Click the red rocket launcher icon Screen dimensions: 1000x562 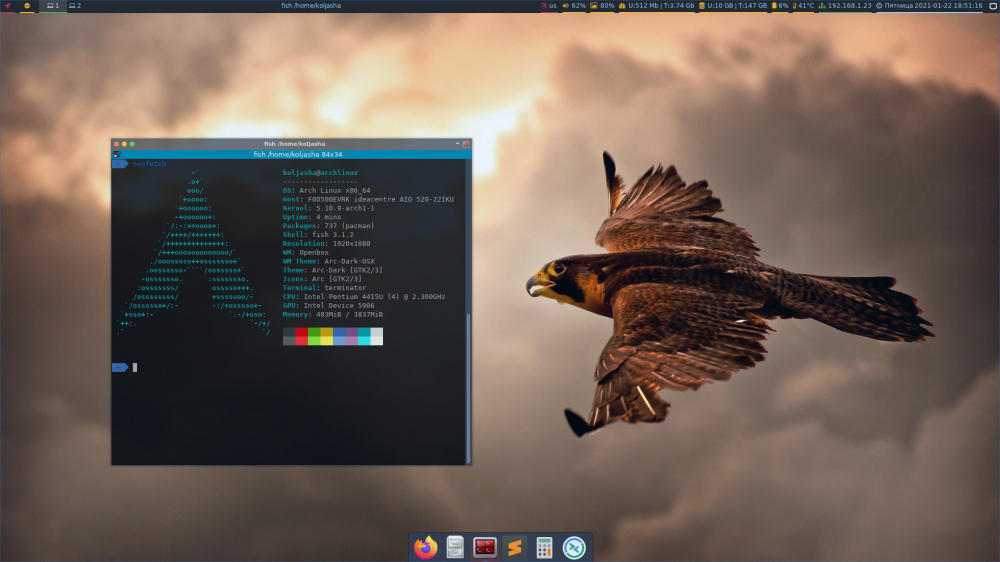[8, 6]
